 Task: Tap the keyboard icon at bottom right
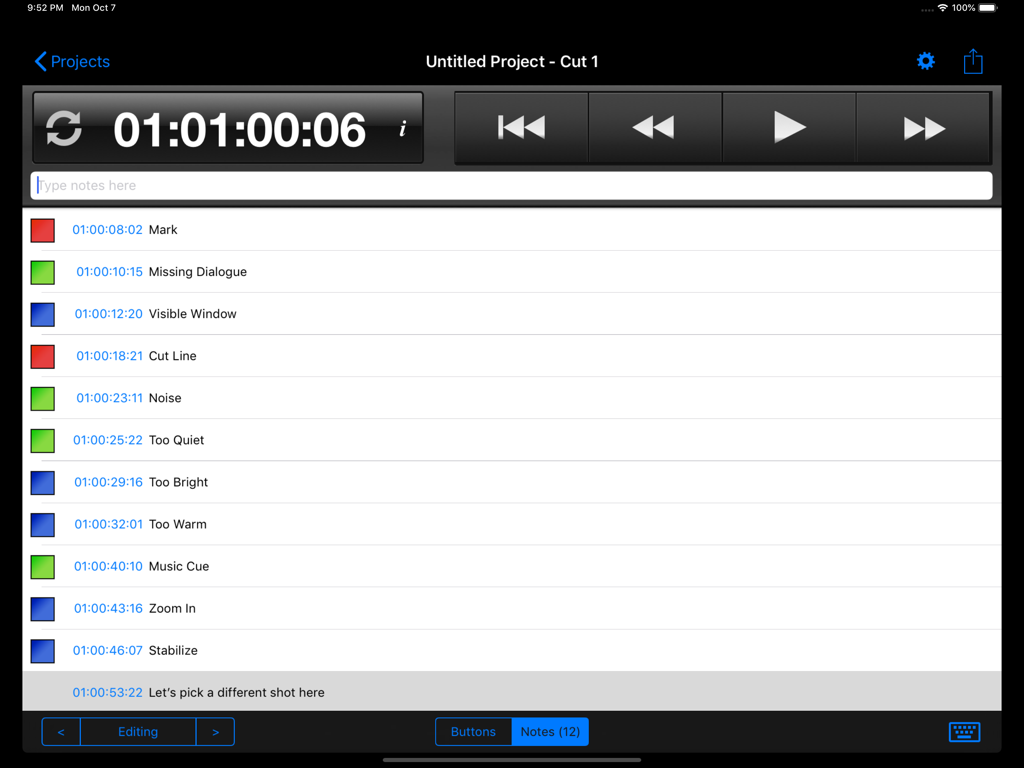[964, 731]
